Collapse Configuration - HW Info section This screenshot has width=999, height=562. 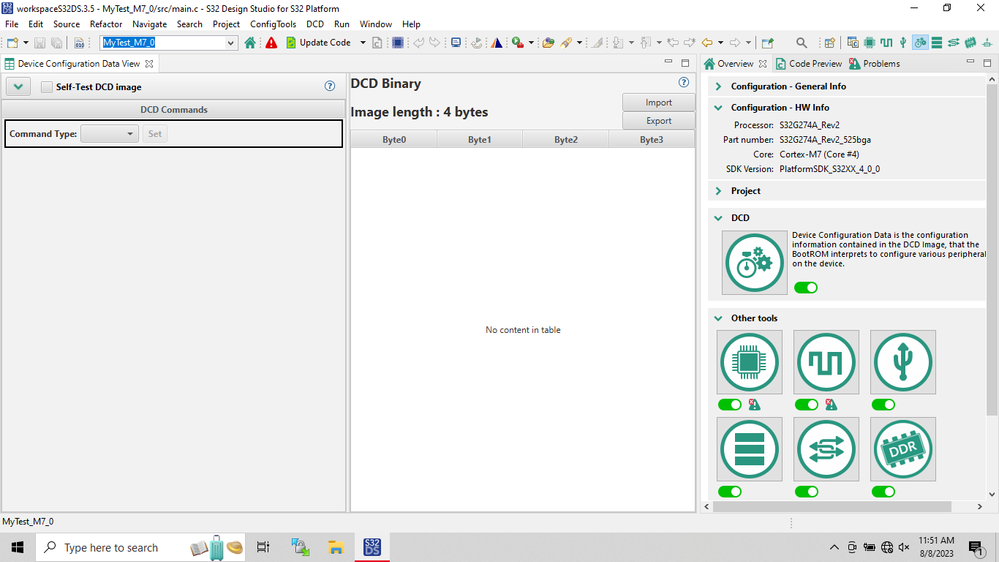pos(719,108)
